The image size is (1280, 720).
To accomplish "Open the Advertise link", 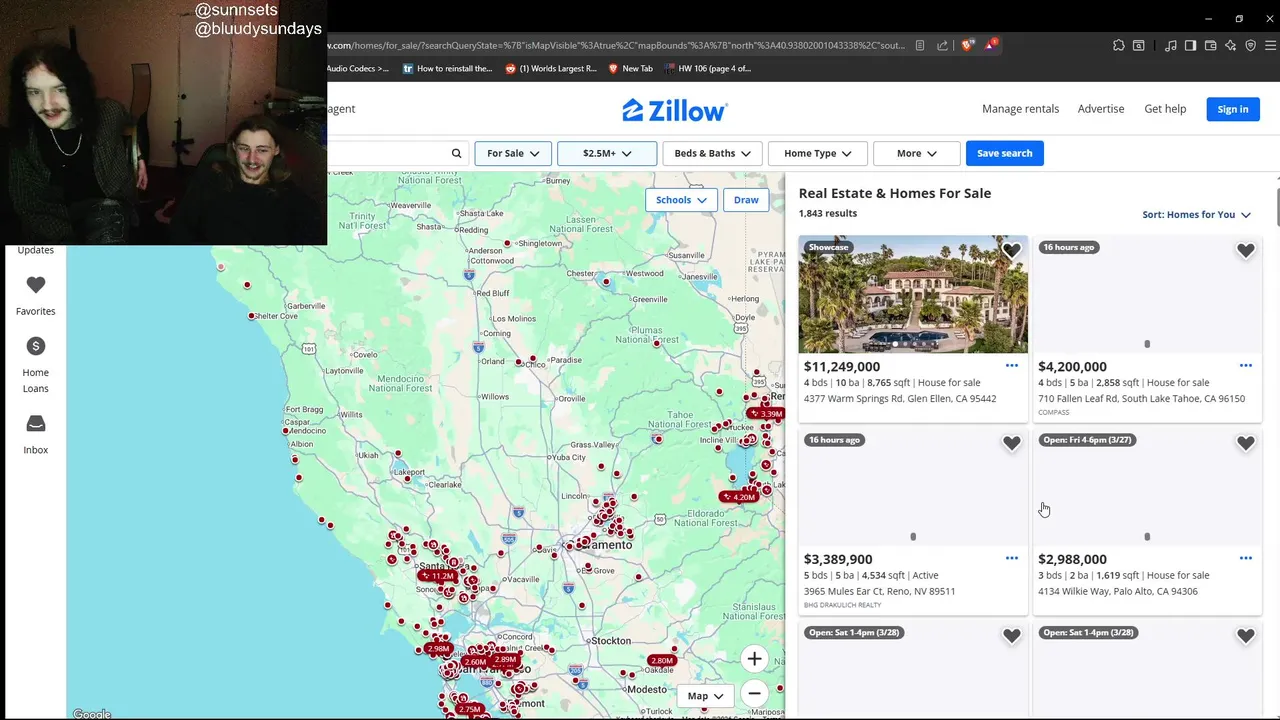I will click(1101, 109).
